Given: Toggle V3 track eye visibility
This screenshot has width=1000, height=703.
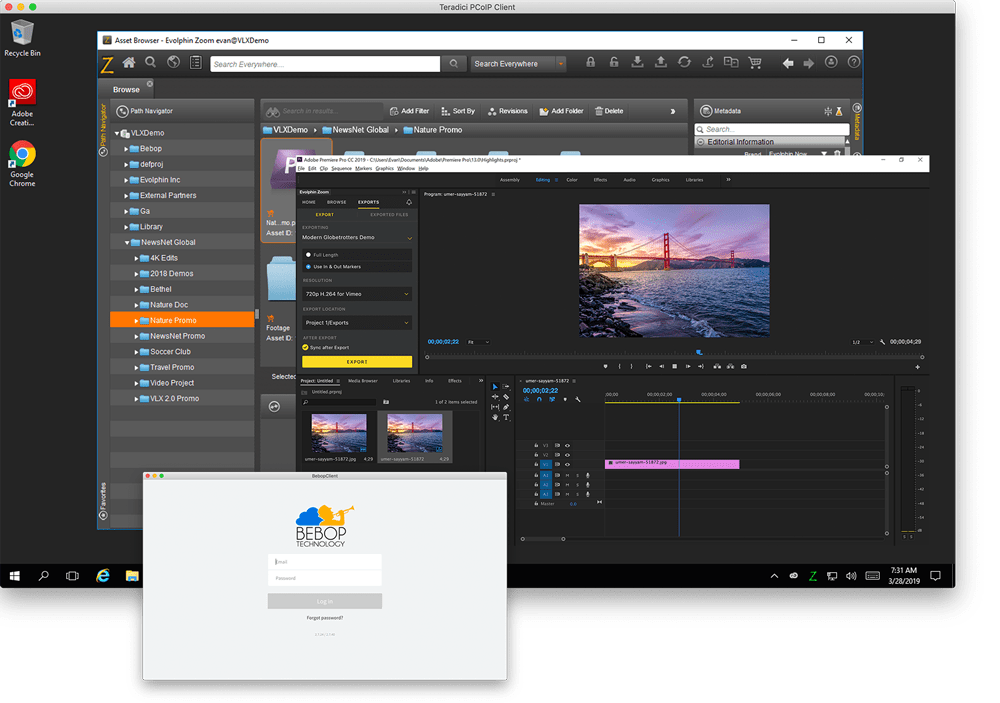Looking at the screenshot, I should coord(567,446).
